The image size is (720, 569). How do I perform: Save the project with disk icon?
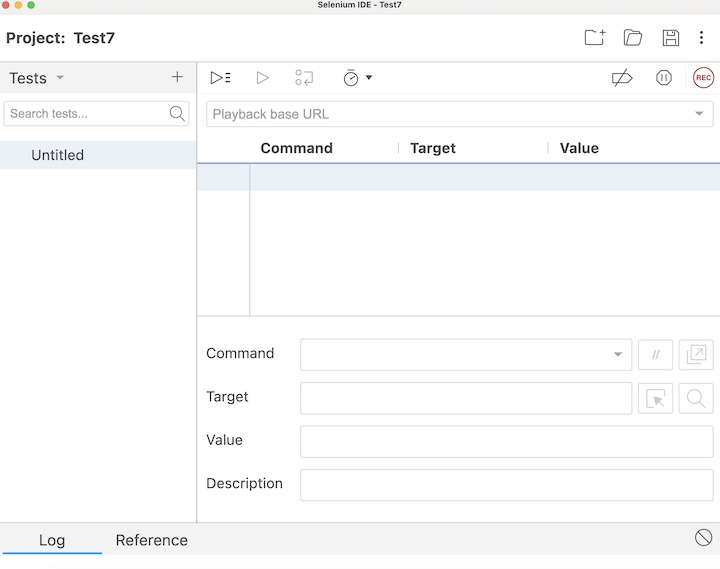671,38
